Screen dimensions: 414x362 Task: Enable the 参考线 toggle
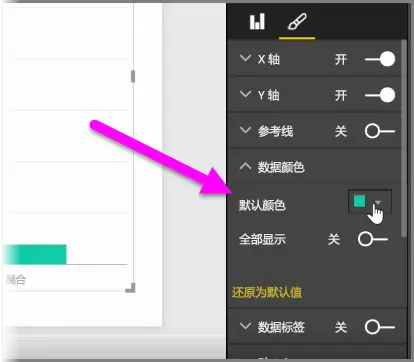(380, 131)
